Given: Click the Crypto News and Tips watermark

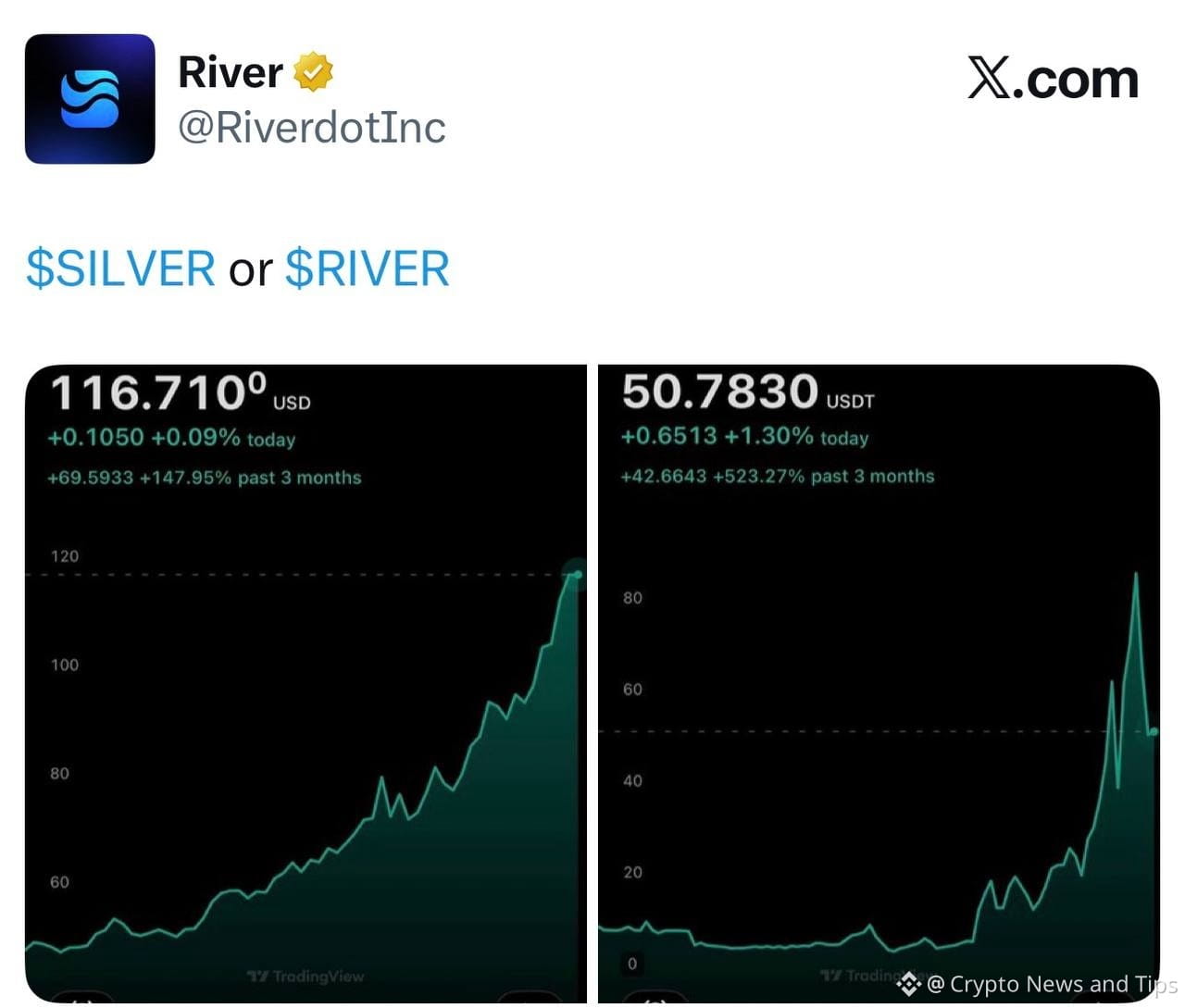Looking at the screenshot, I should (x=1051, y=983).
